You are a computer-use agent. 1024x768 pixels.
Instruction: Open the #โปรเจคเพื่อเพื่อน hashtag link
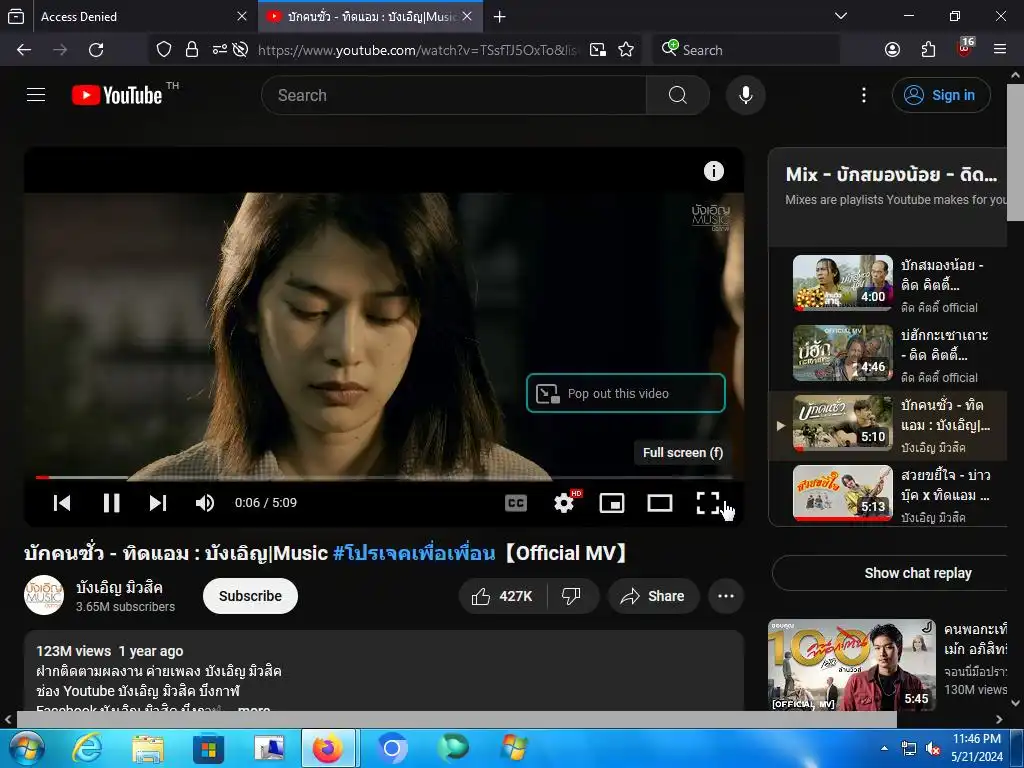[414, 553]
